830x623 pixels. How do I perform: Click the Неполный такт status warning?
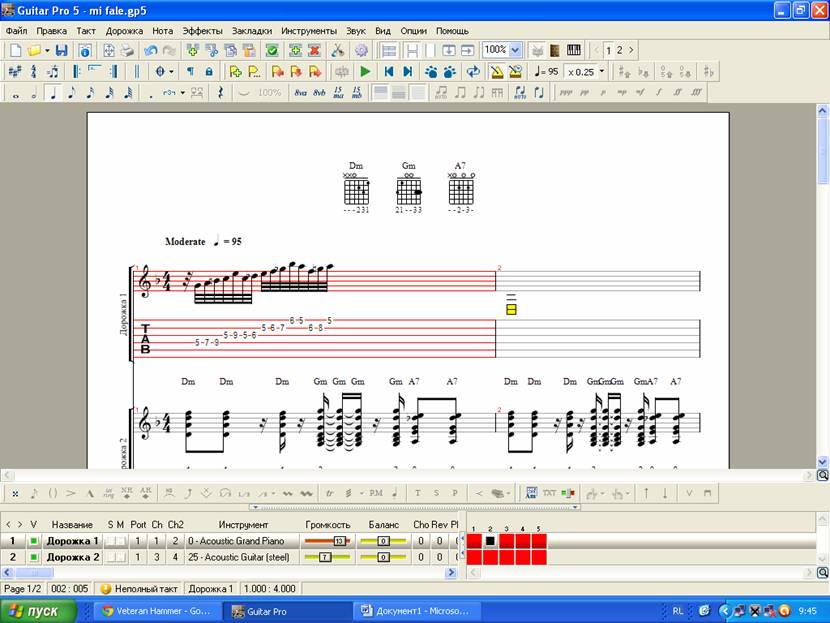coord(139,589)
